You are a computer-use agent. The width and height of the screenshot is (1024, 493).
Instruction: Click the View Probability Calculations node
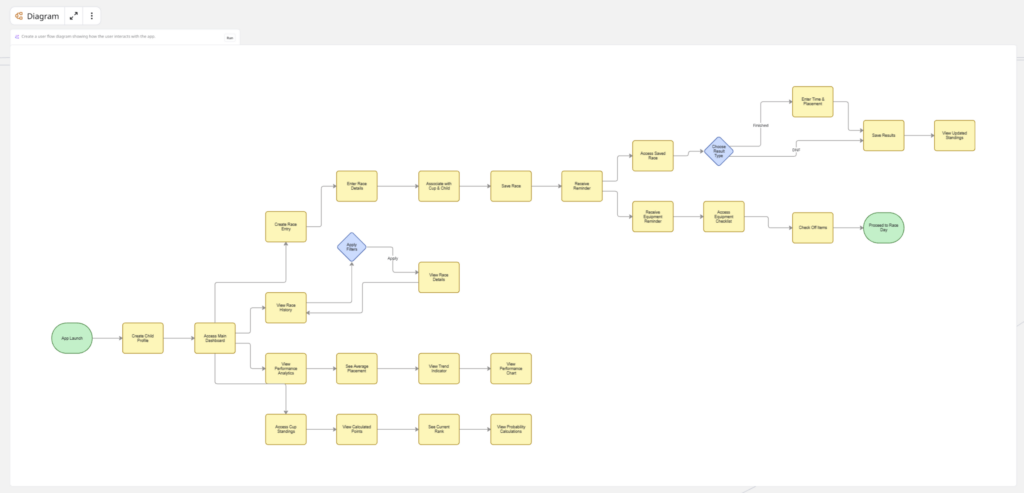[510, 429]
